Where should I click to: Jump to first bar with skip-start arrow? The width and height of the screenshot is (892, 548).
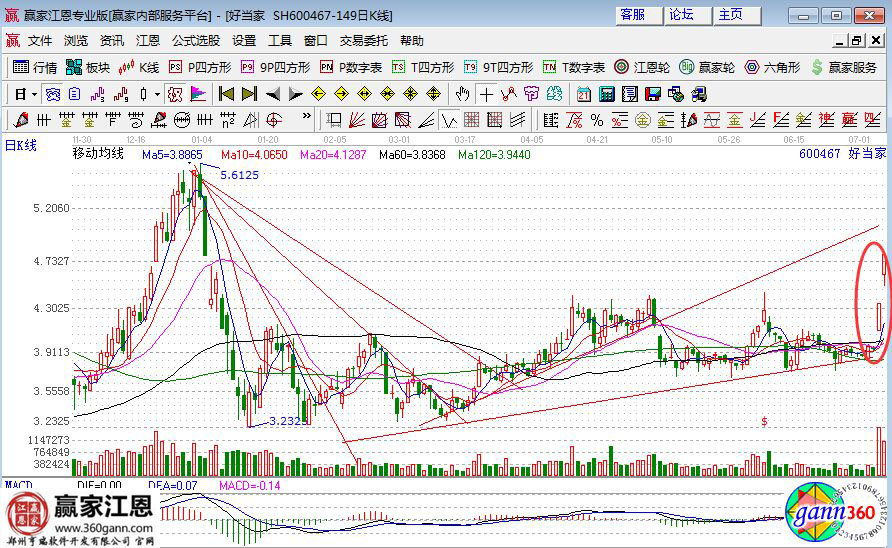[226, 94]
